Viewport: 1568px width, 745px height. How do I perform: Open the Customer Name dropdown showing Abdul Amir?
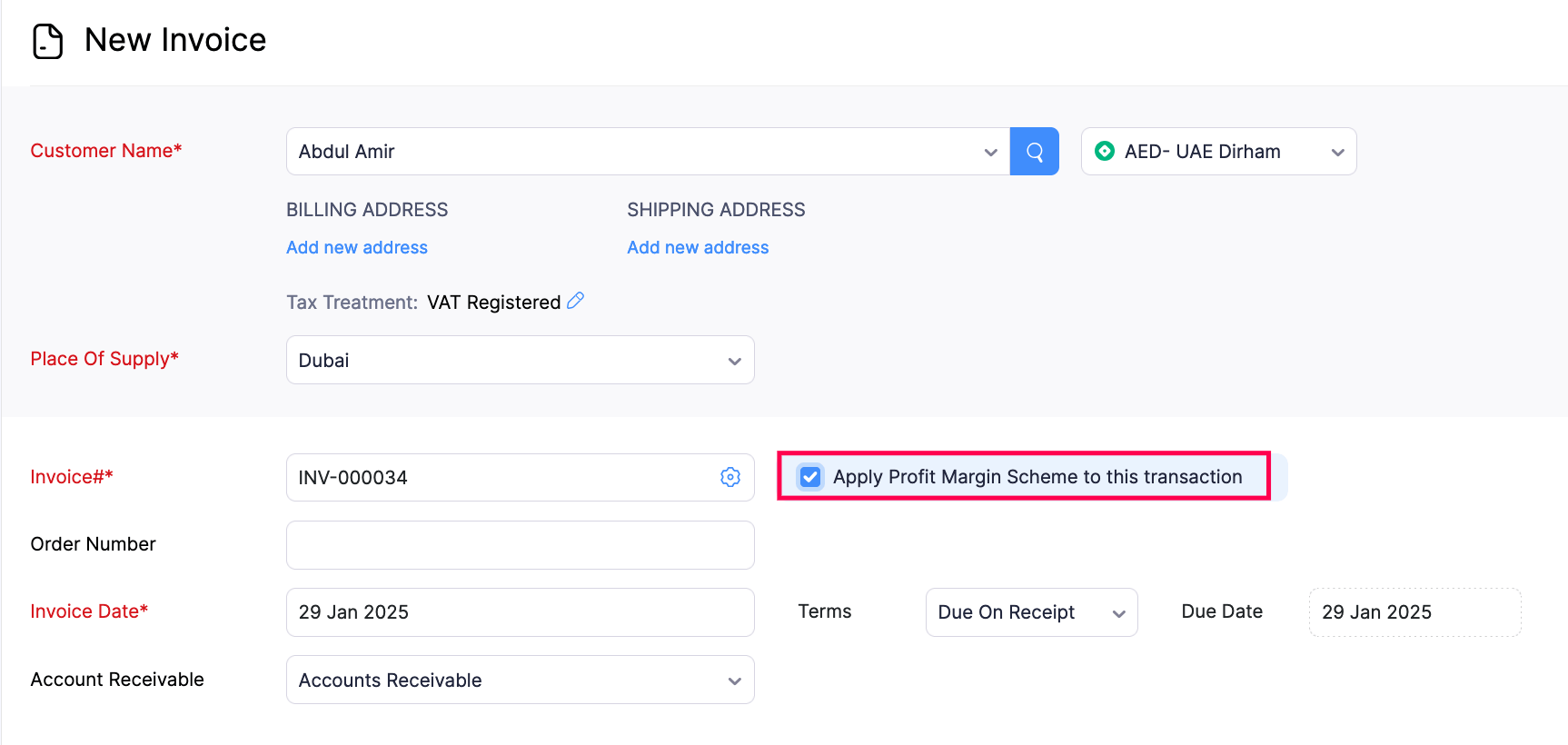pyautogui.click(x=647, y=152)
